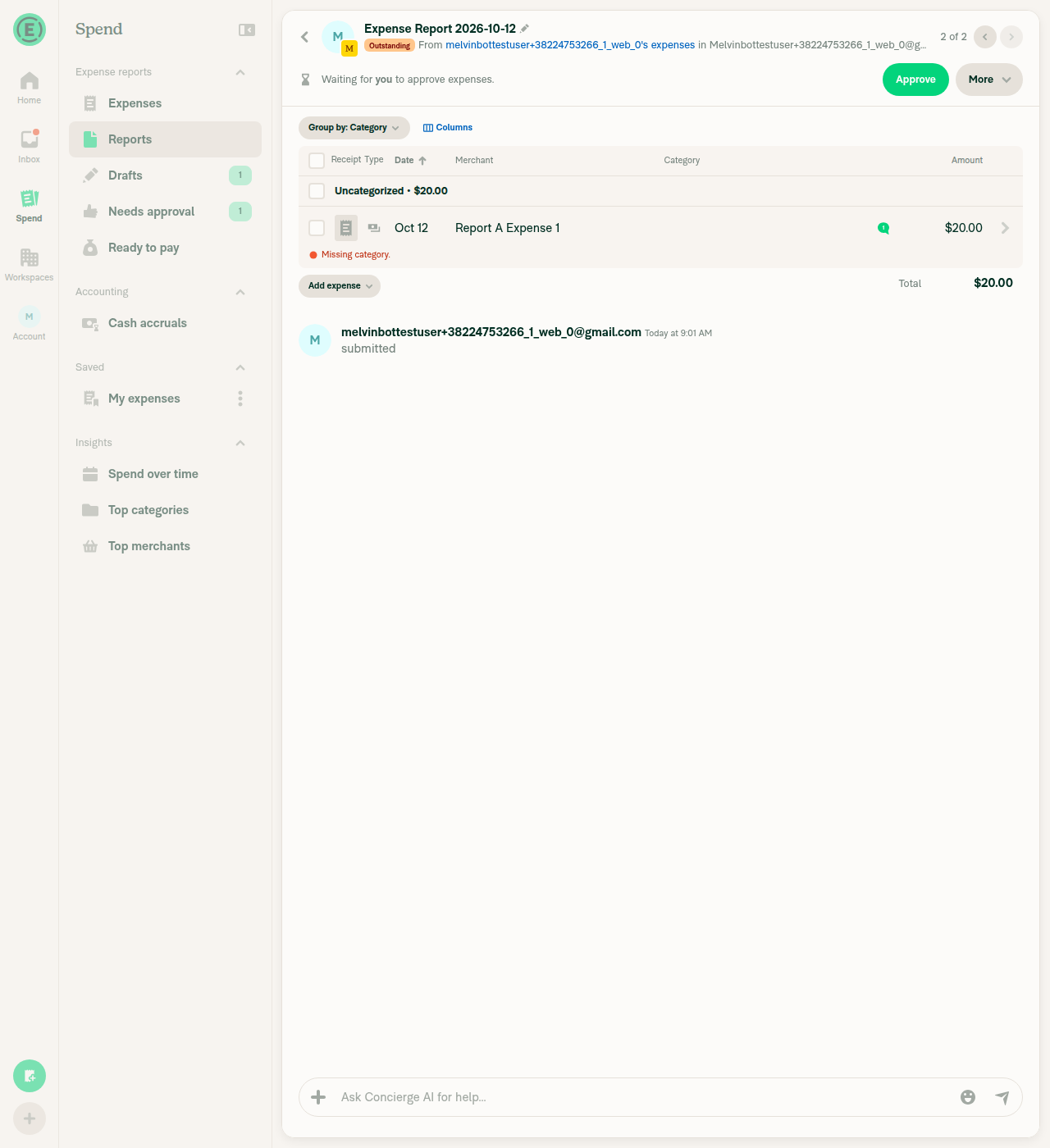This screenshot has width=1050, height=1148.
Task: Click the Columns button
Action: pyautogui.click(x=448, y=128)
